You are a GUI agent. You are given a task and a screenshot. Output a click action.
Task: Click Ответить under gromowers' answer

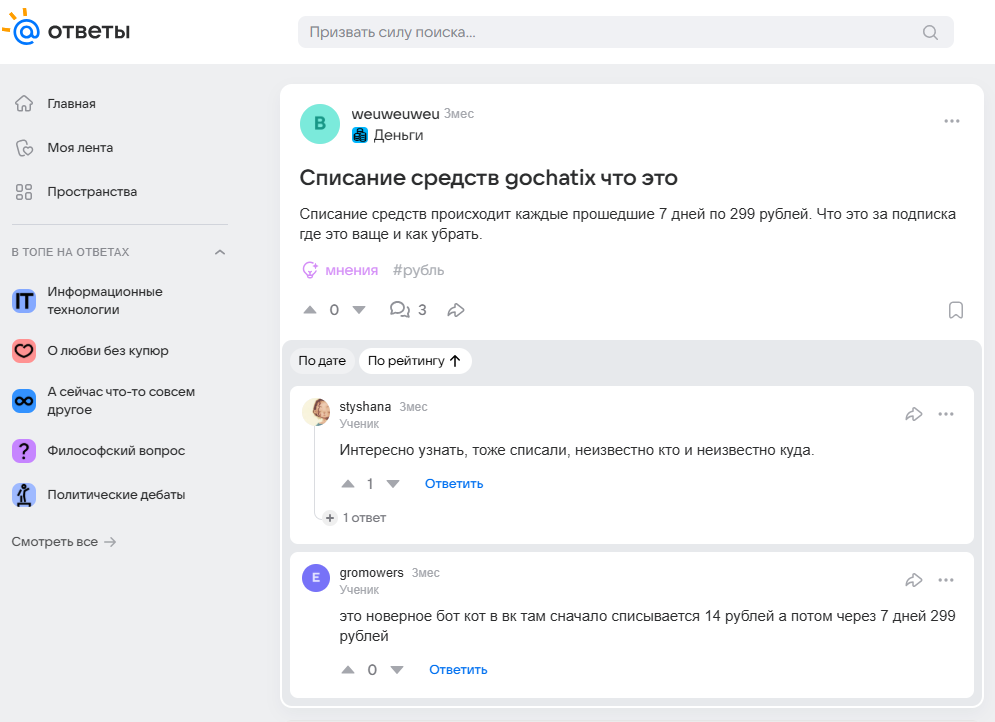click(458, 670)
